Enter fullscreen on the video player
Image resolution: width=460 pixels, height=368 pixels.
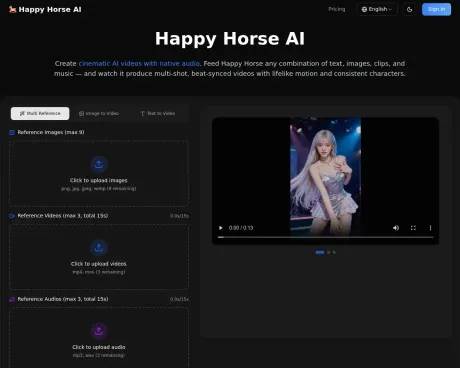[x=413, y=228]
